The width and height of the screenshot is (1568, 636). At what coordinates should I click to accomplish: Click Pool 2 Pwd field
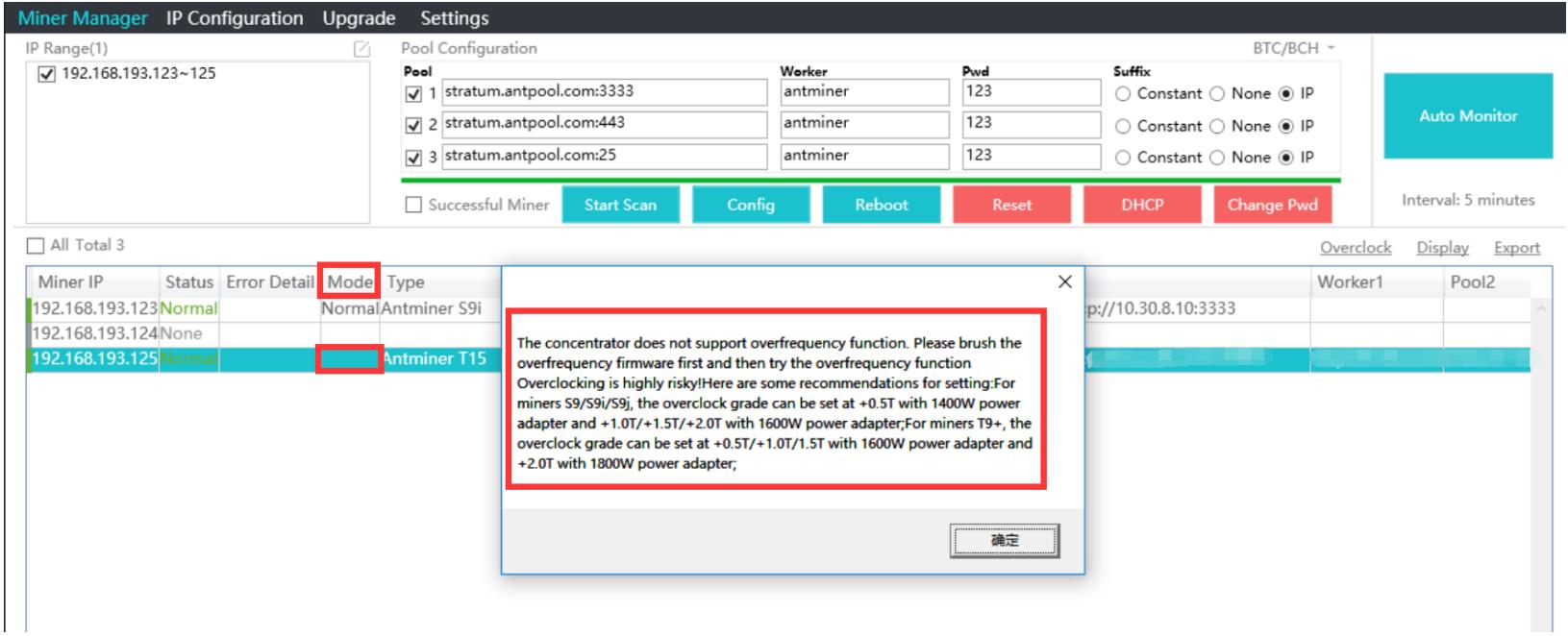[1032, 124]
